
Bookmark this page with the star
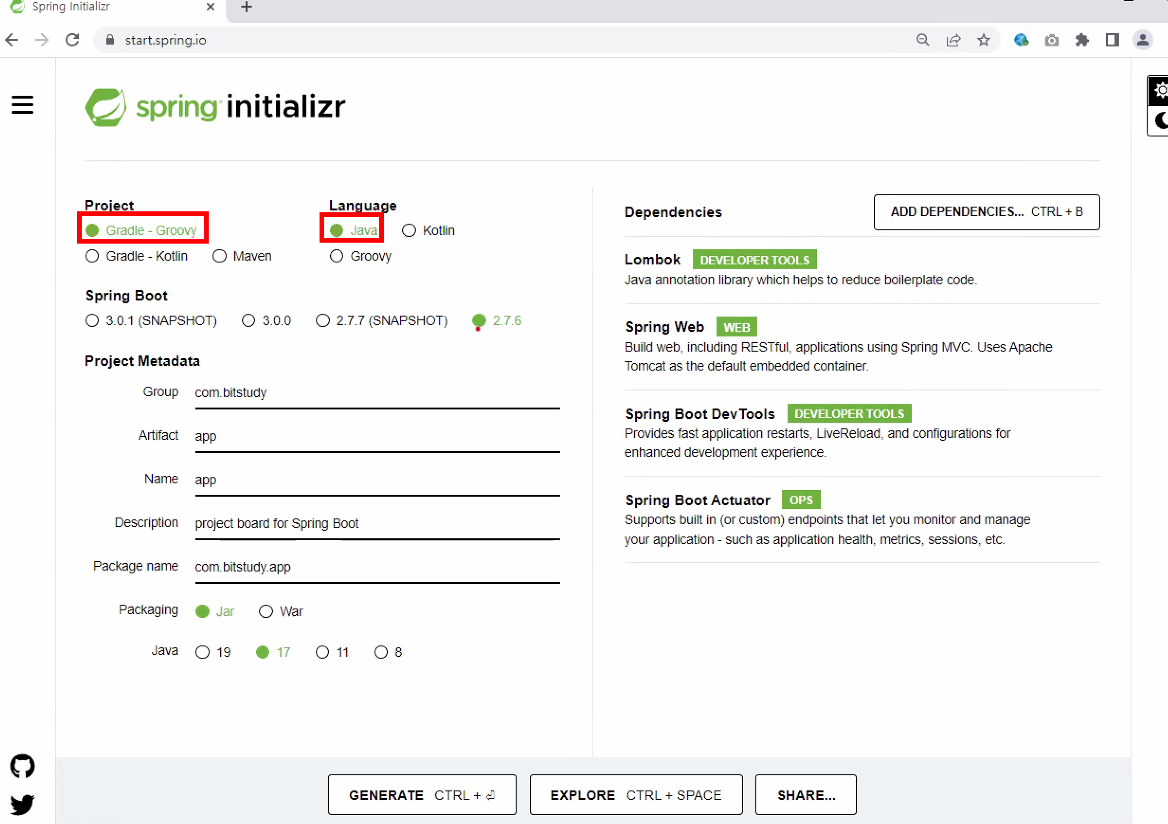point(984,40)
